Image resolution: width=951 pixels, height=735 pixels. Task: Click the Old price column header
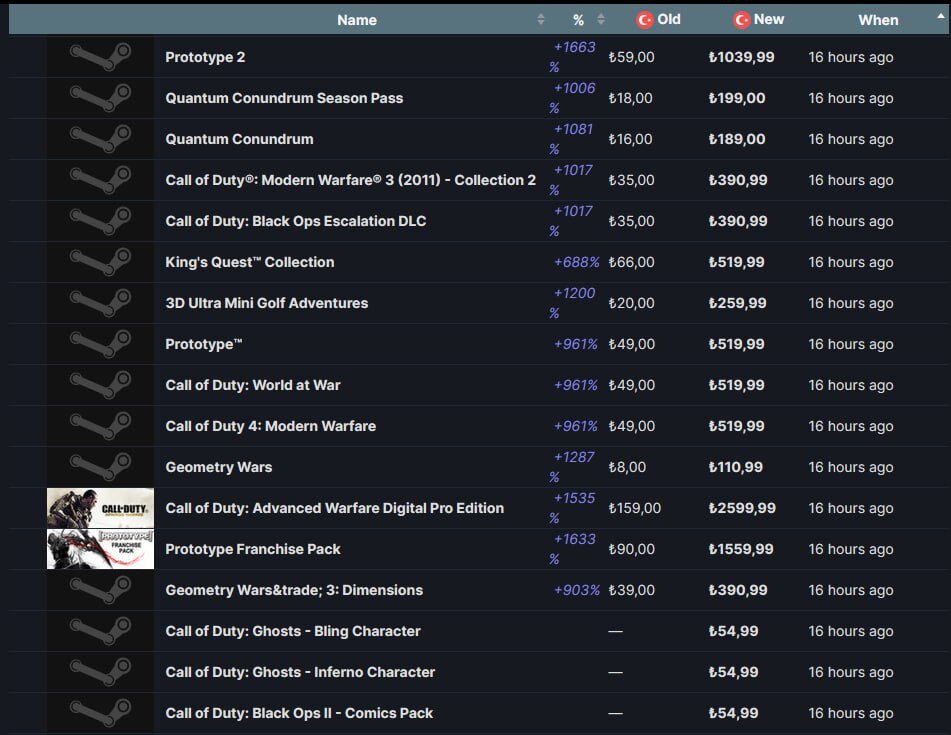click(659, 20)
